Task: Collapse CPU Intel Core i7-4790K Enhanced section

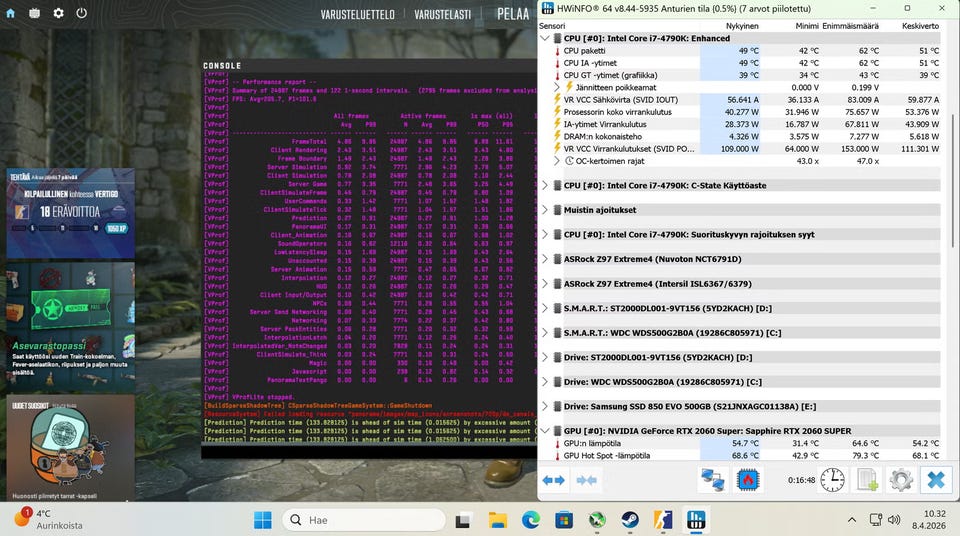Action: 545,38
